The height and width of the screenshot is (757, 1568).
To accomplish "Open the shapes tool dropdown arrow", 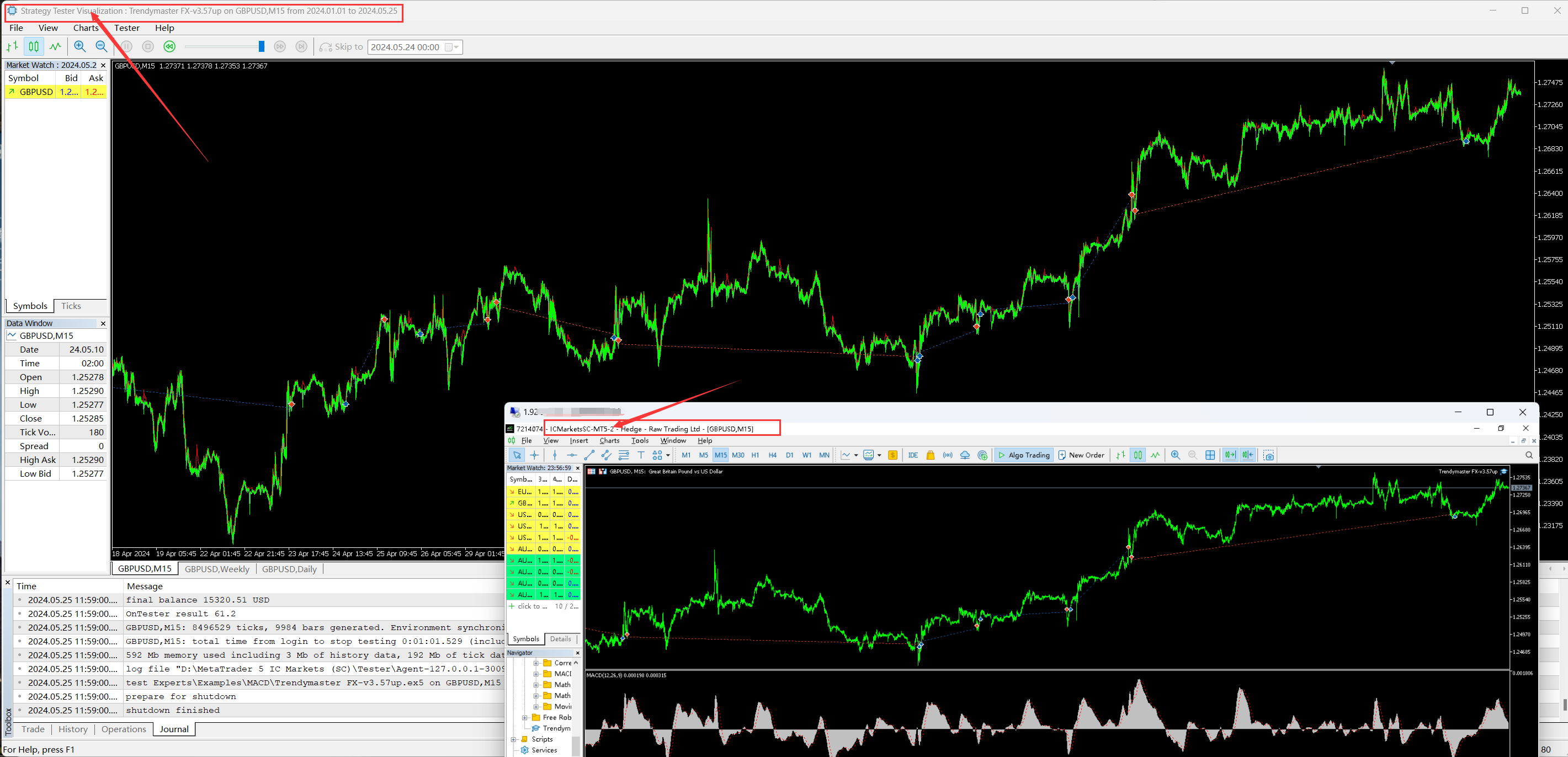I will click(668, 455).
